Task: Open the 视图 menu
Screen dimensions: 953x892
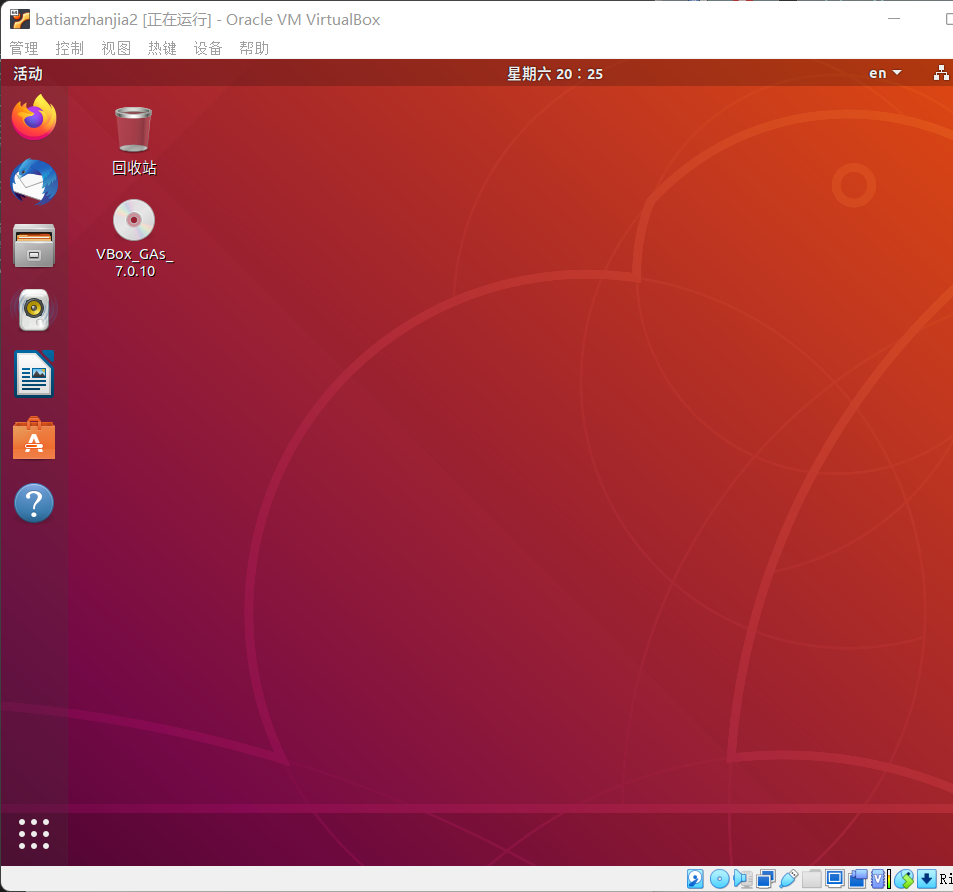Action: coord(116,48)
